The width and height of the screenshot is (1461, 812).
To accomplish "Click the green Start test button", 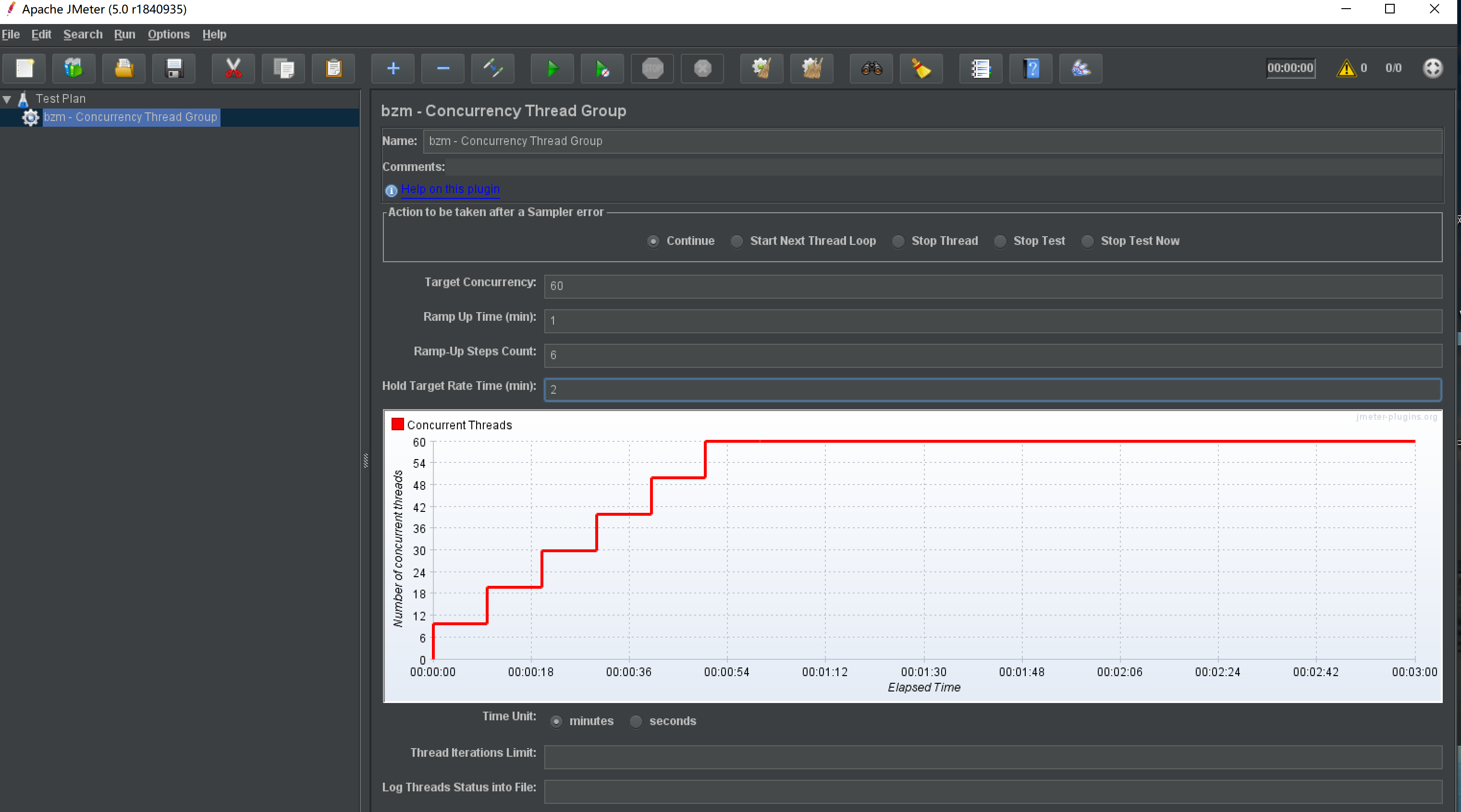I will pos(552,69).
